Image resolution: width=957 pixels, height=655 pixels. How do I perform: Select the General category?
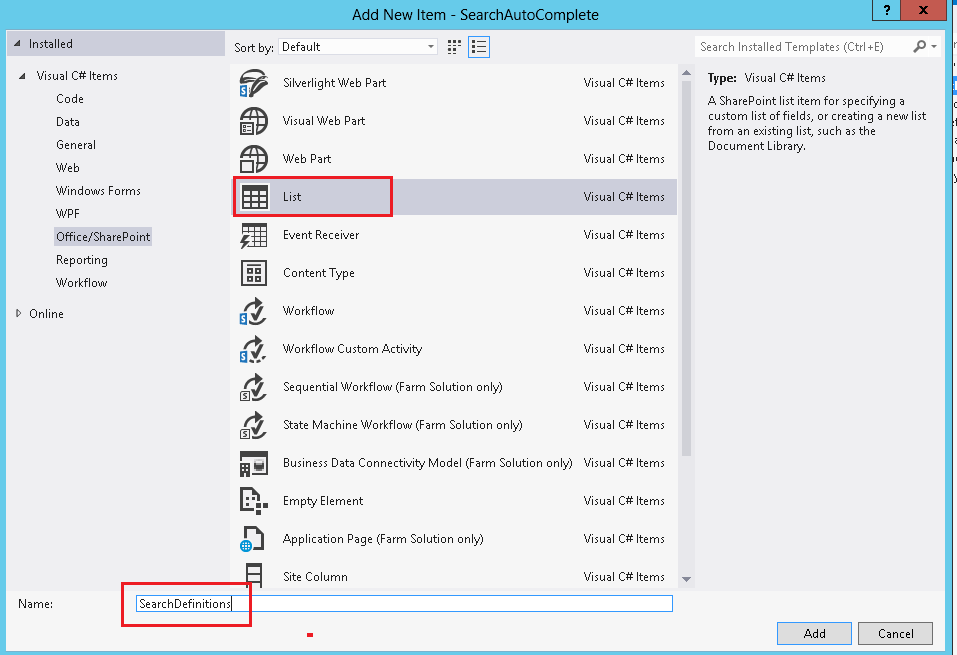click(x=76, y=145)
